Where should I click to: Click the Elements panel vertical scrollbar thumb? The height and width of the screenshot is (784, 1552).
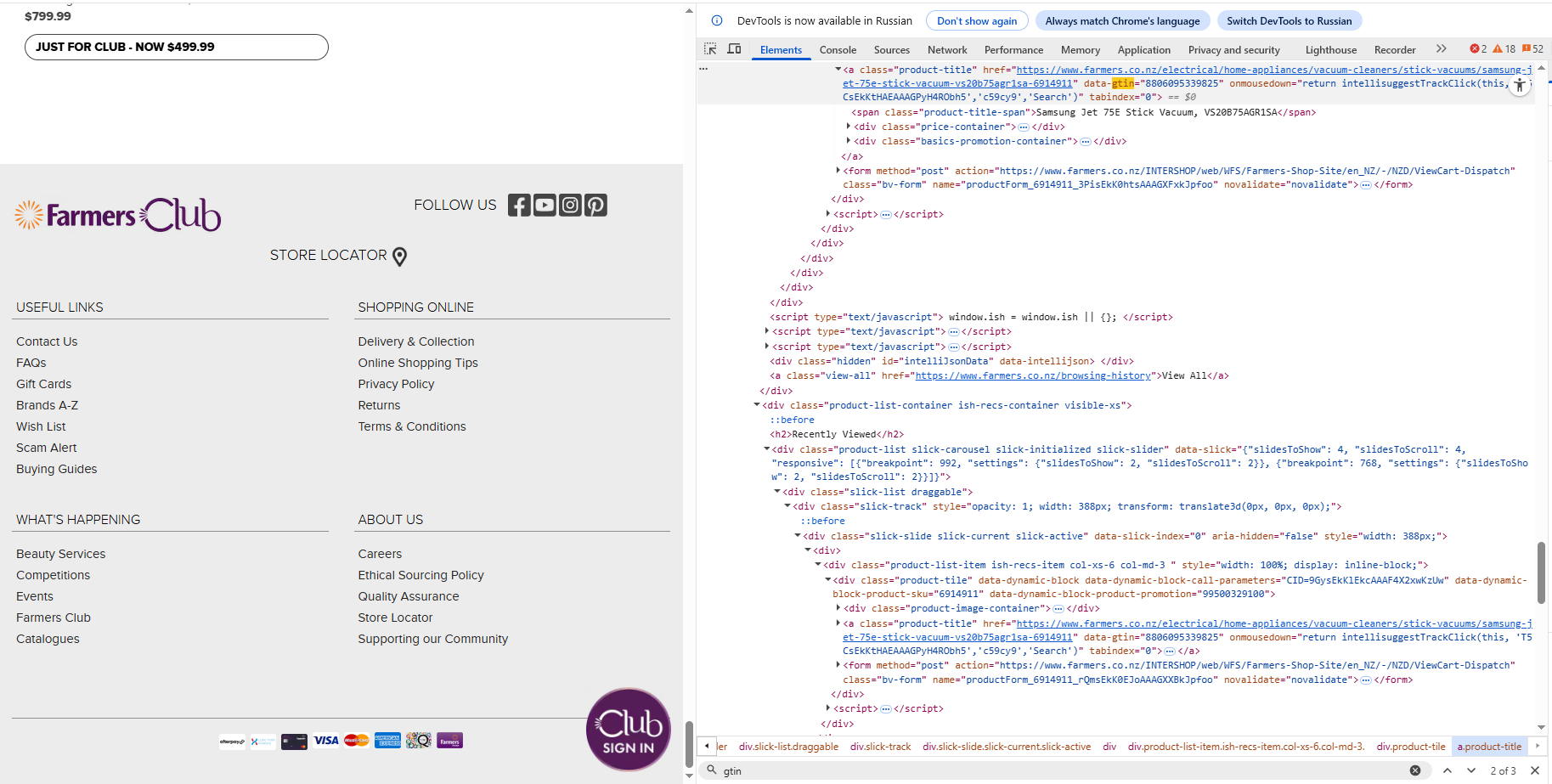click(1541, 572)
